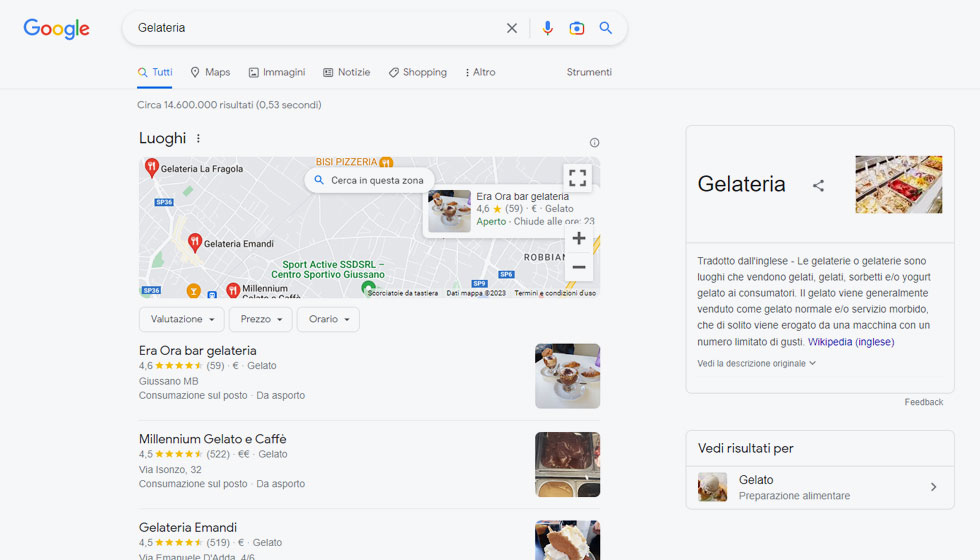This screenshot has height=560, width=980.
Task: Open Millennium Gelato e Caffè listing
Action: tap(212, 439)
